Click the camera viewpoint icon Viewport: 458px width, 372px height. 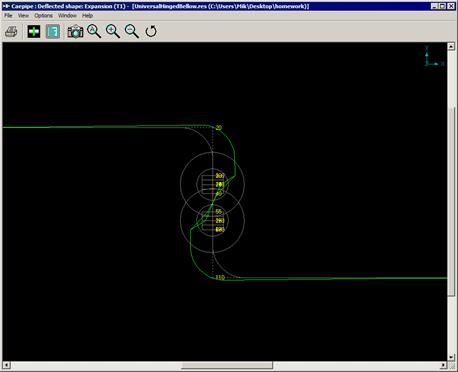tap(75, 32)
